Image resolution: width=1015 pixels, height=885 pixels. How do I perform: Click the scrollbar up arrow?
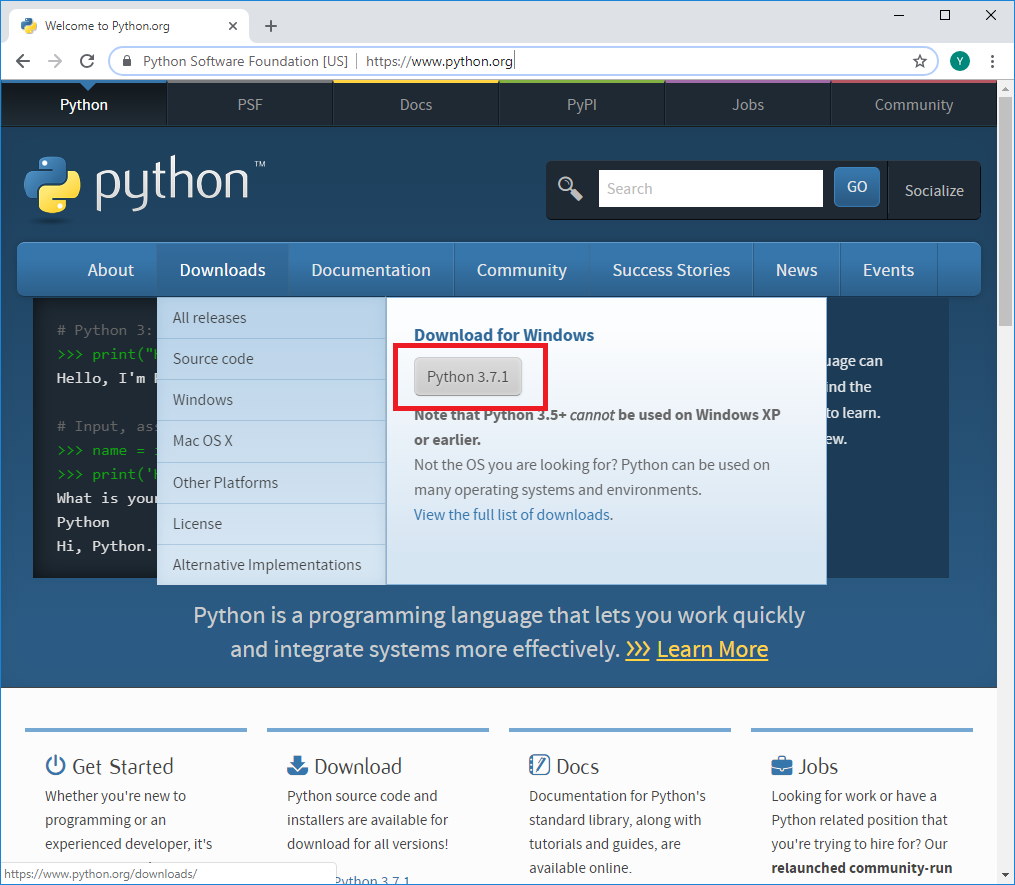coord(1005,88)
